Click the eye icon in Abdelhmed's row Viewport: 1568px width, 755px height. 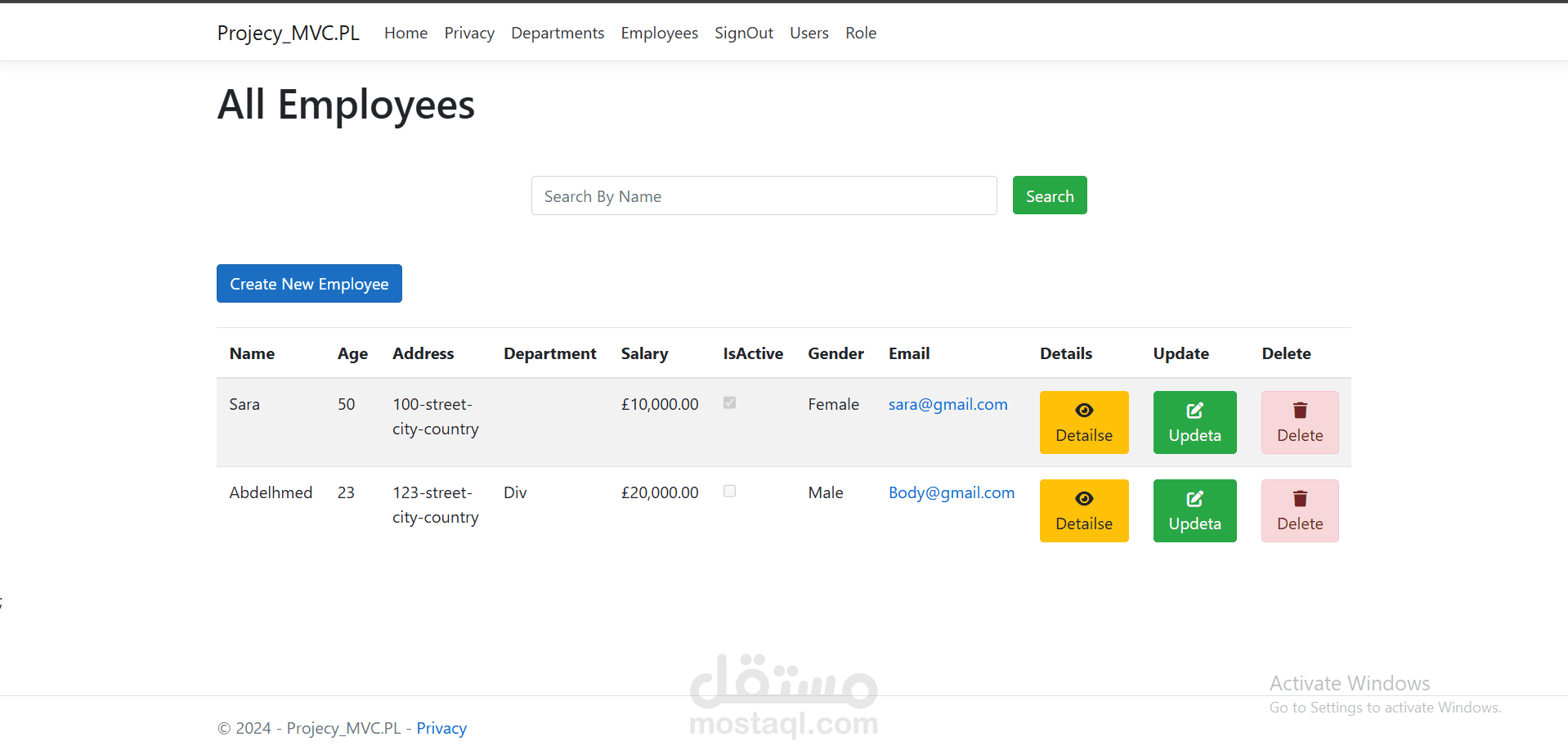1084,499
